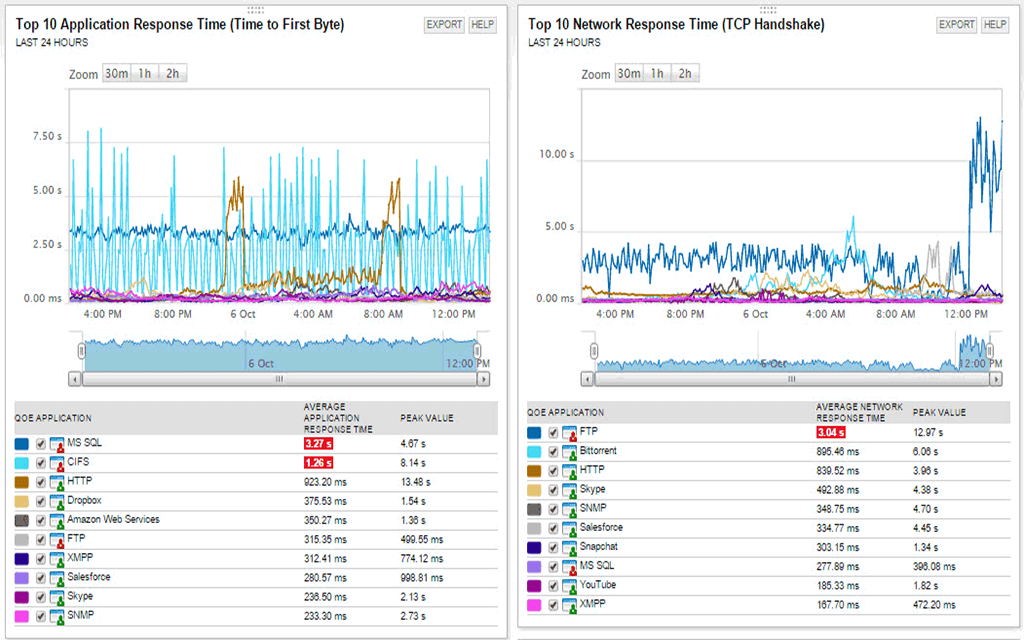Toggle the Salesforce checkbox in the left table
The height and width of the screenshot is (640, 1024).
click(x=40, y=576)
